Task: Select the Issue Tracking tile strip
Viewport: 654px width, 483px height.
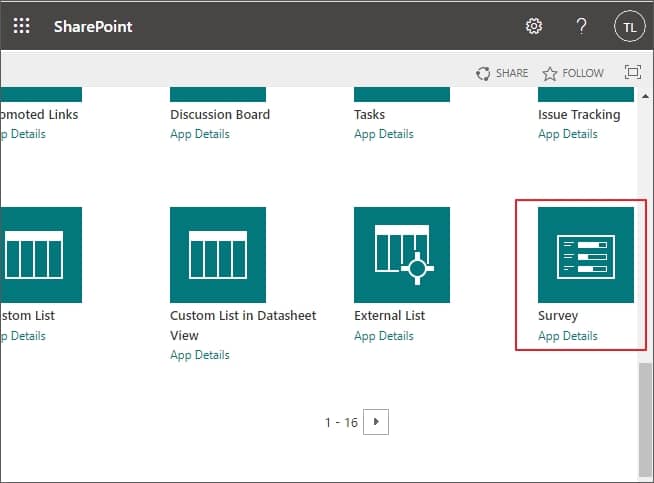Action: click(586, 94)
